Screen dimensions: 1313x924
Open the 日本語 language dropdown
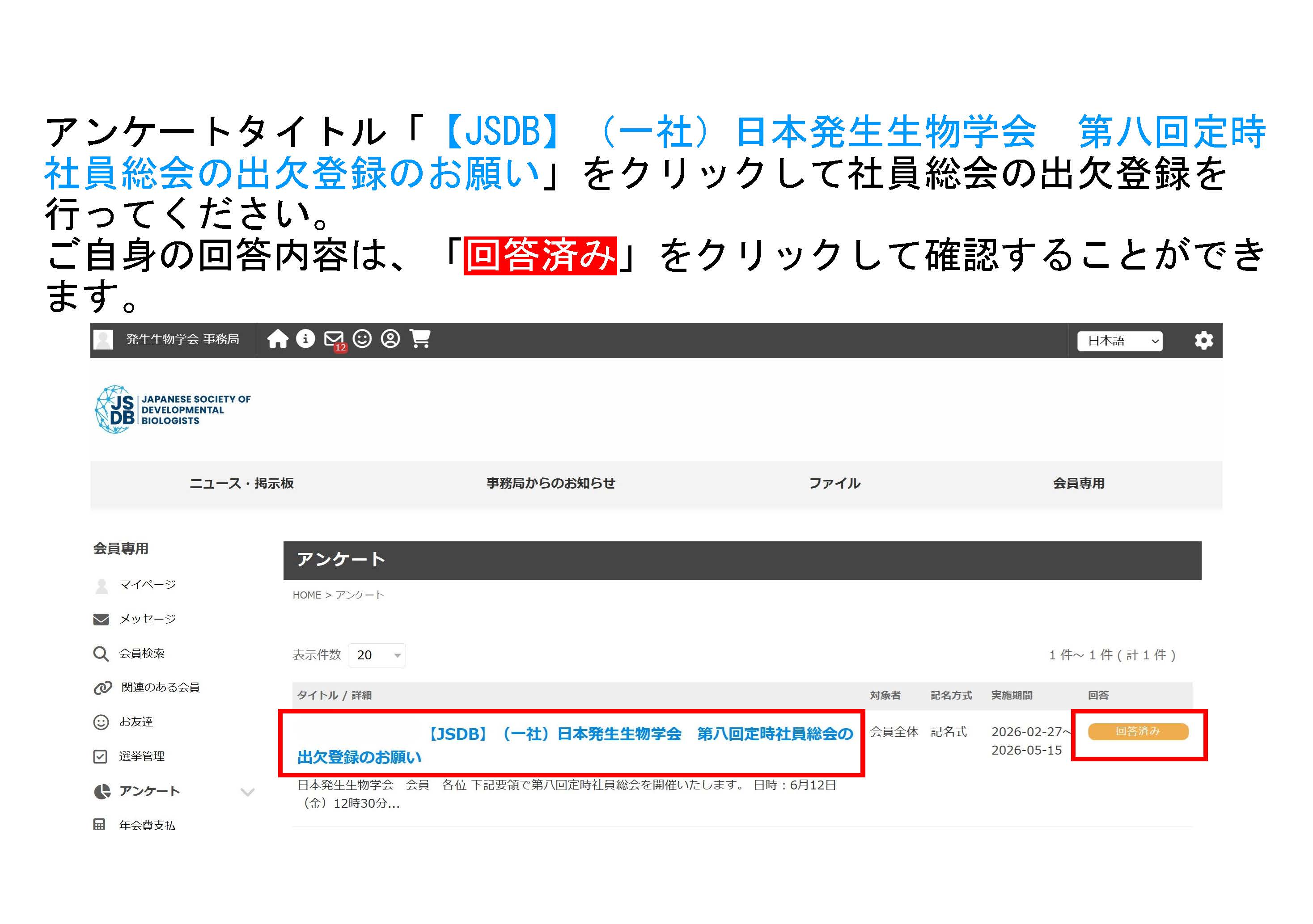[1120, 342]
